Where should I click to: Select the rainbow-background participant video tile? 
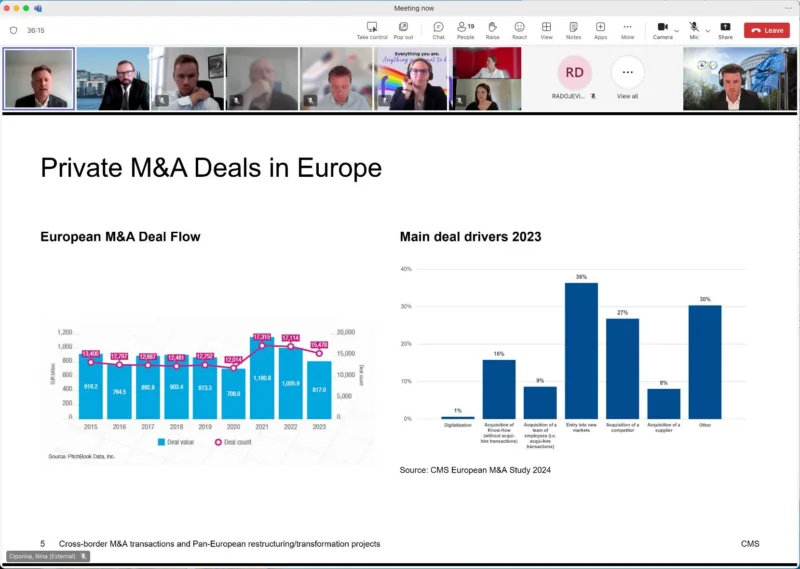coord(410,78)
